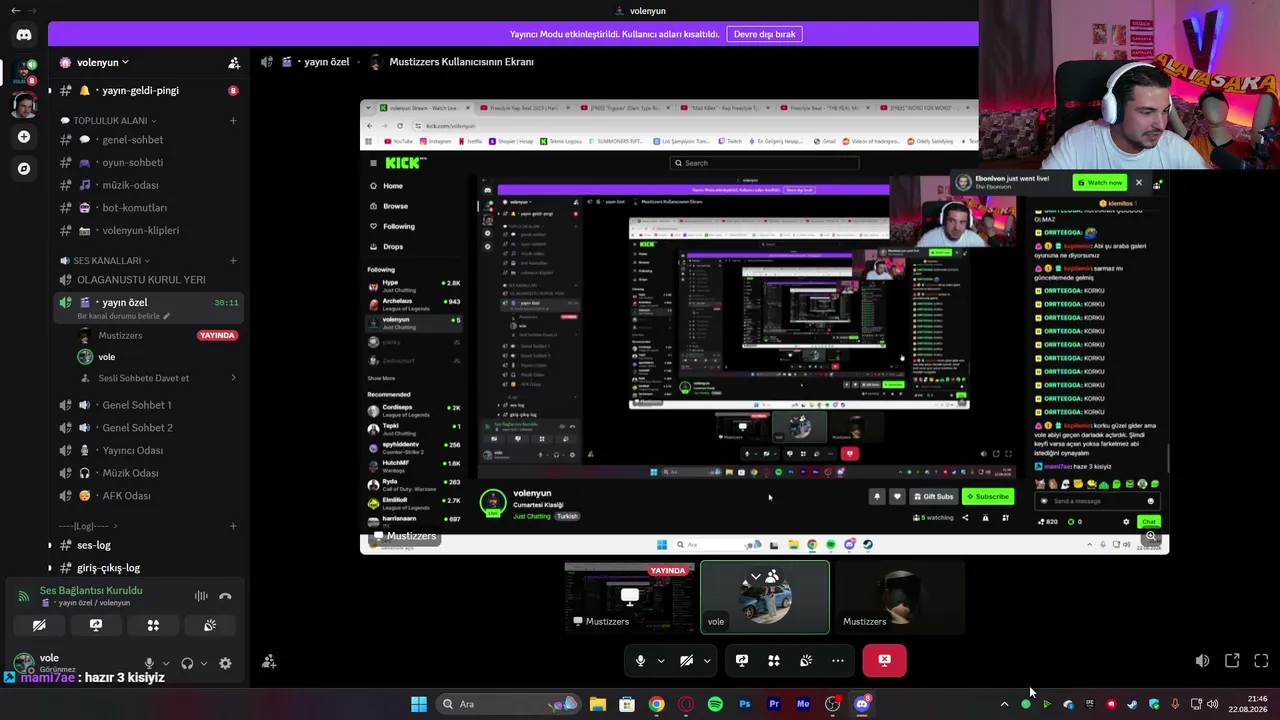The width and height of the screenshot is (1280, 720).
Task: Zoom stream with the magnifier icon
Action: 1151,537
